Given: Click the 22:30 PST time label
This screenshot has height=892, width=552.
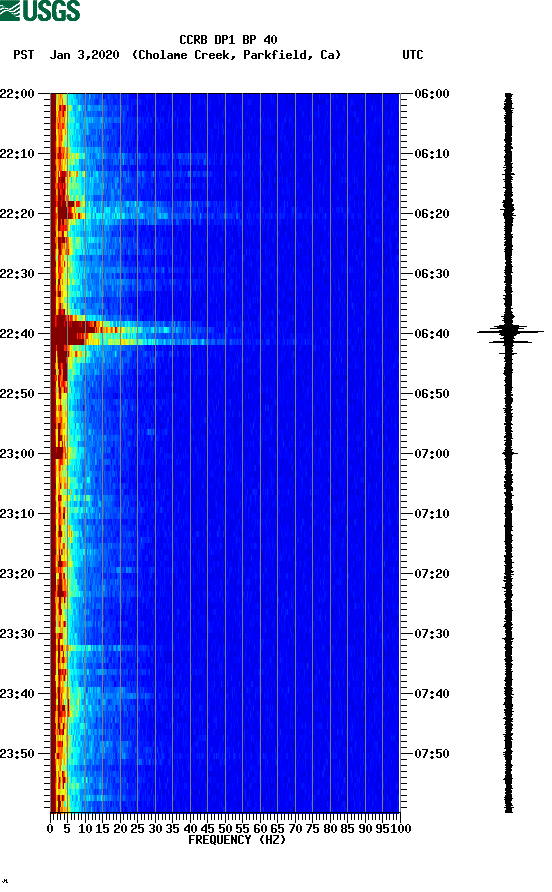Looking at the screenshot, I should [x=17, y=274].
